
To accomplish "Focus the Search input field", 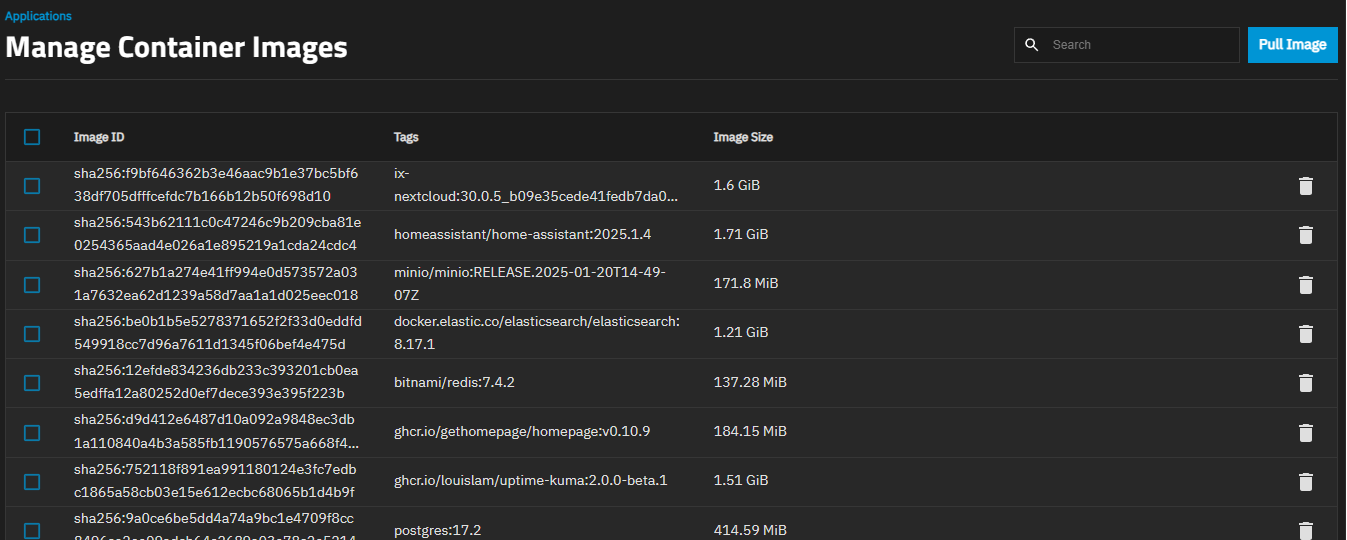I will (x=1140, y=45).
